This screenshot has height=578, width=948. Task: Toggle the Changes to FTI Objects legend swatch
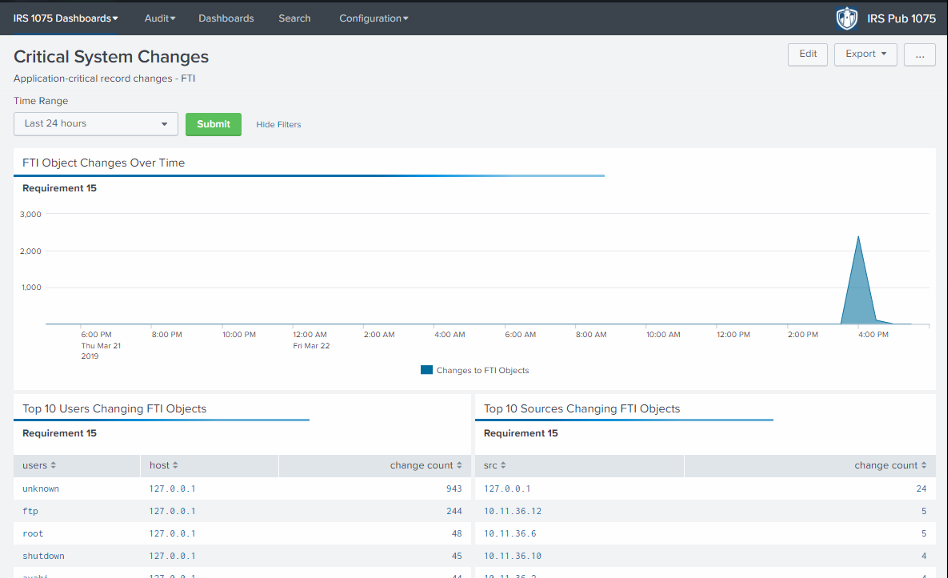tap(427, 370)
